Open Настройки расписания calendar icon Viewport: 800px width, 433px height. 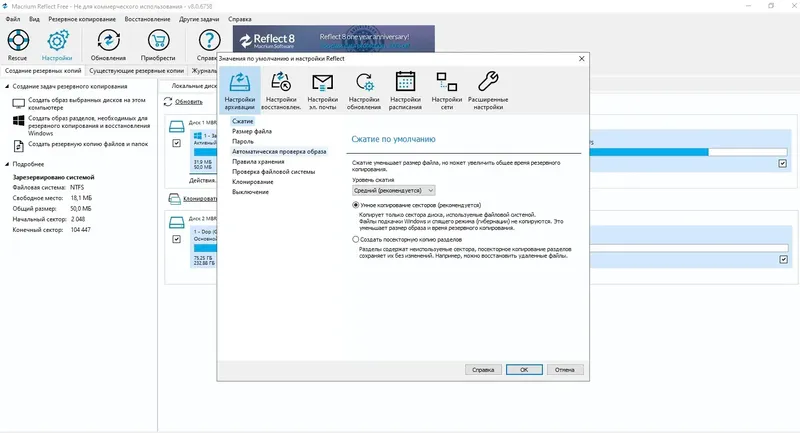coord(405,90)
